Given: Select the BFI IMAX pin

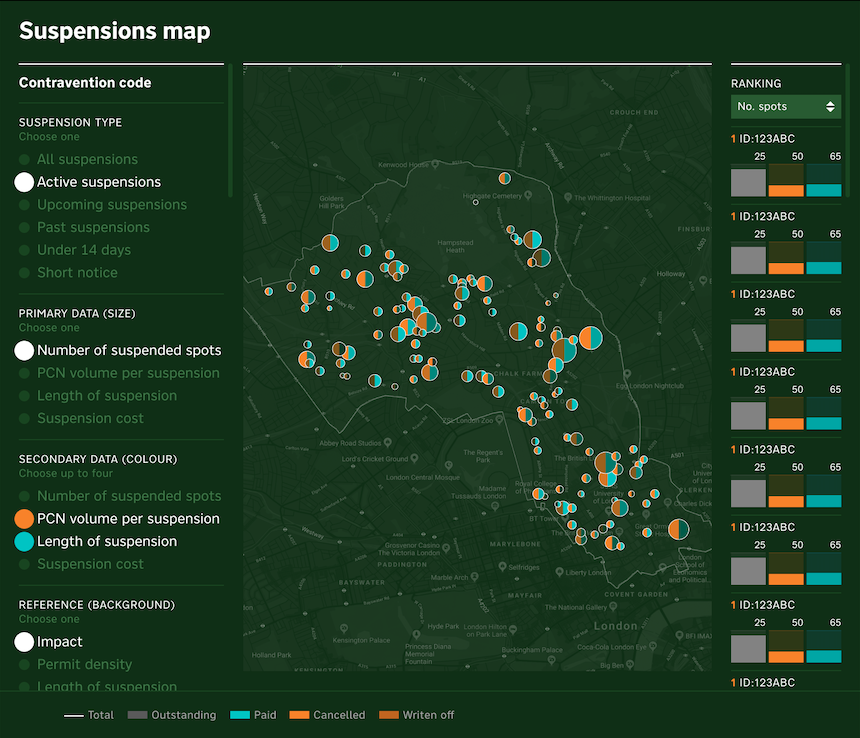Looking at the screenshot, I should pos(680,635).
